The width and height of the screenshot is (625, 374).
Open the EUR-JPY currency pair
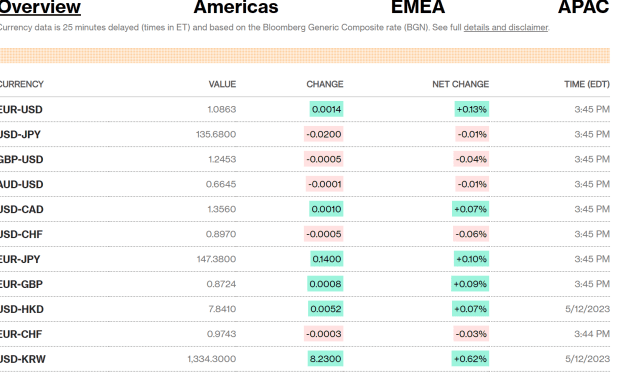click(20, 259)
